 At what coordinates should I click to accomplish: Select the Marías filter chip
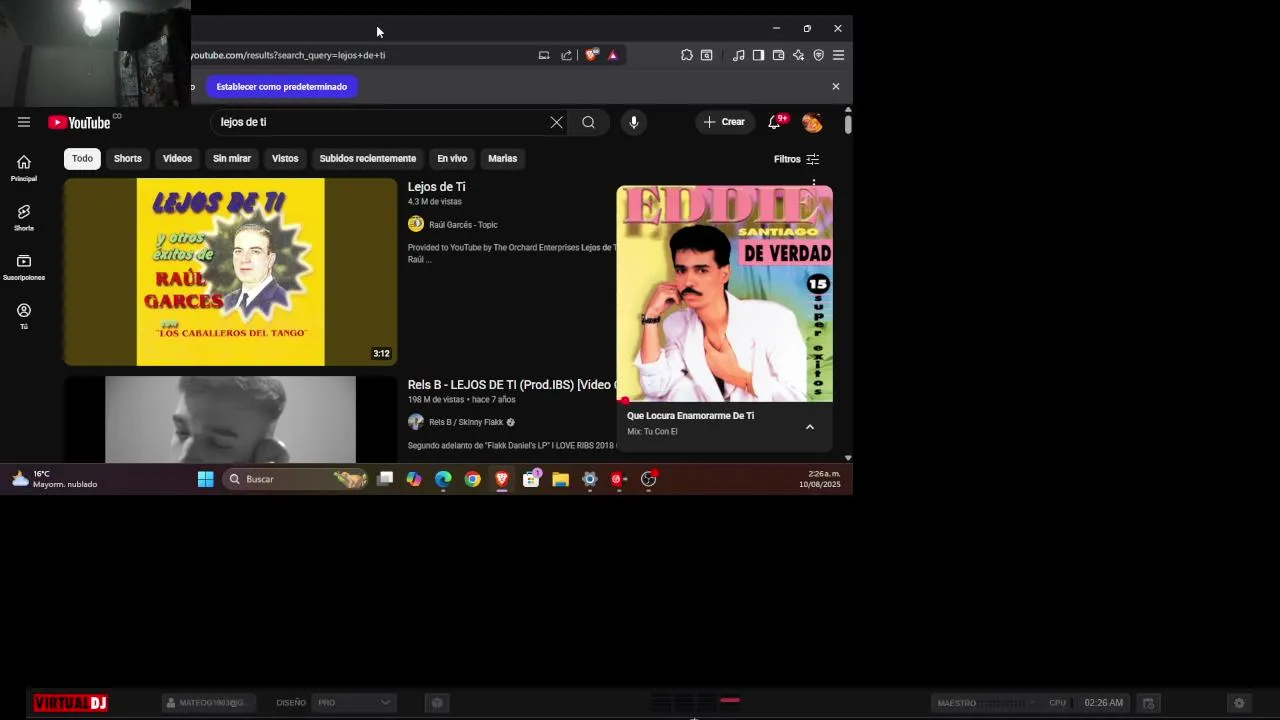(x=502, y=158)
